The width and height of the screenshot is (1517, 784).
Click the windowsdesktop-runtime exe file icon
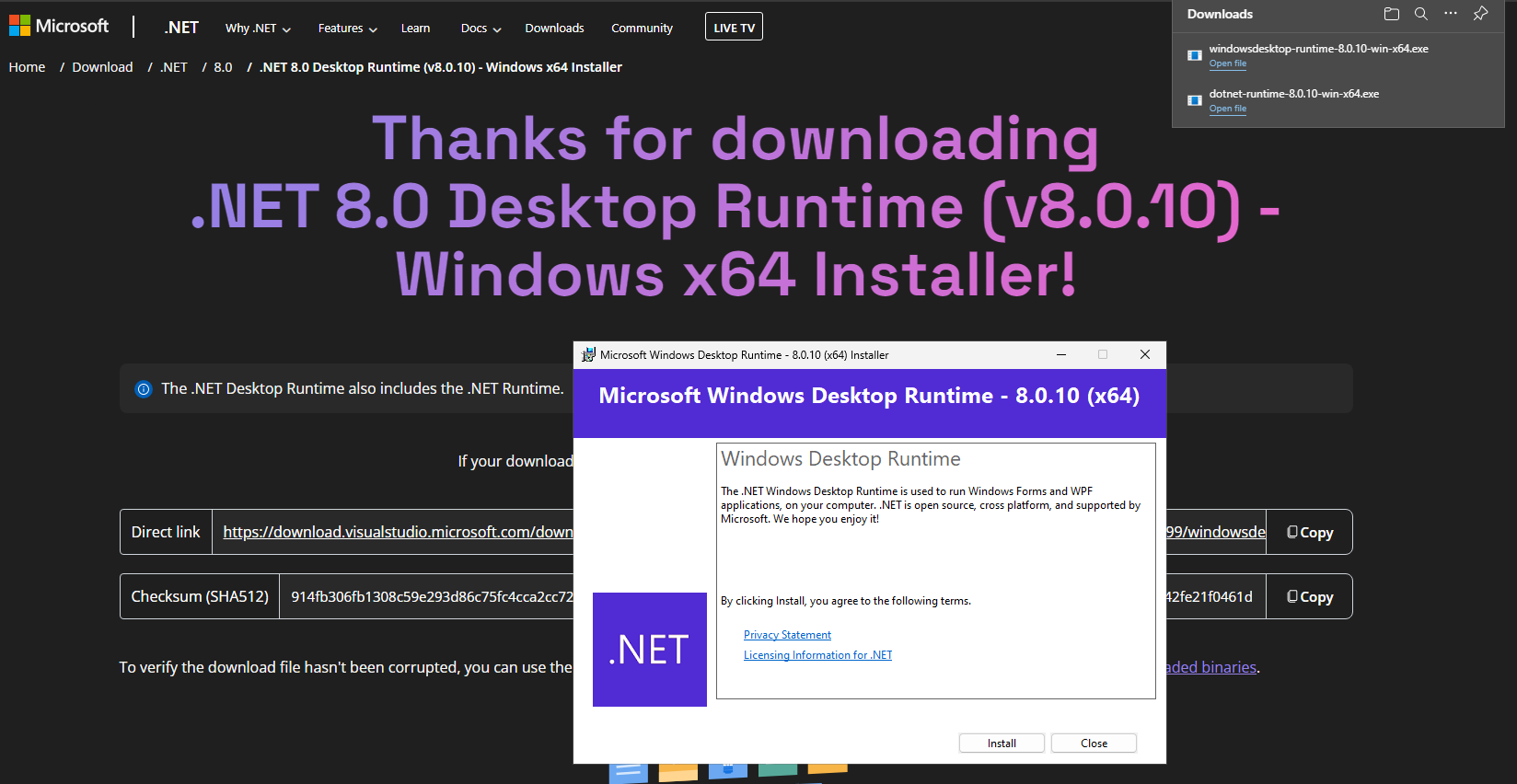[1195, 55]
